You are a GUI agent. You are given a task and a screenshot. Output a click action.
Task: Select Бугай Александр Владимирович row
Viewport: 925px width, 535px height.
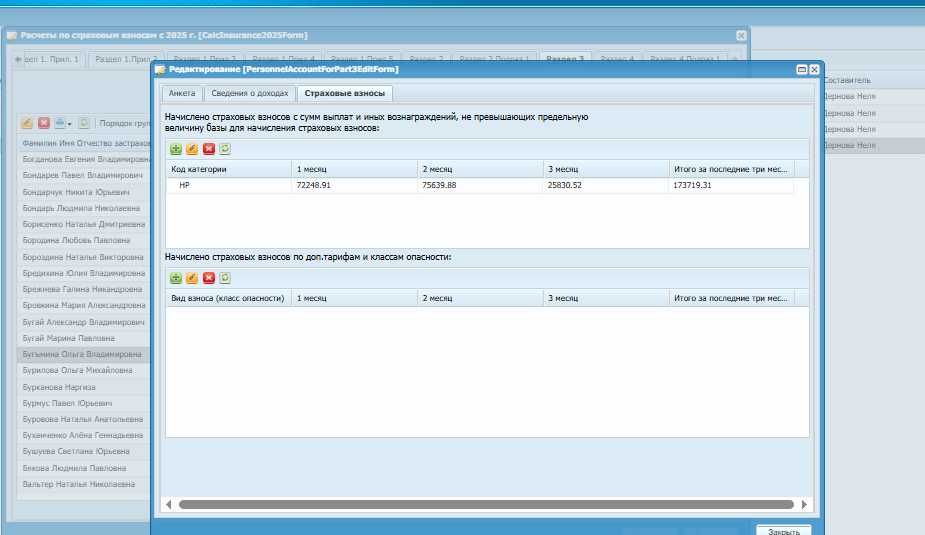click(x=84, y=322)
